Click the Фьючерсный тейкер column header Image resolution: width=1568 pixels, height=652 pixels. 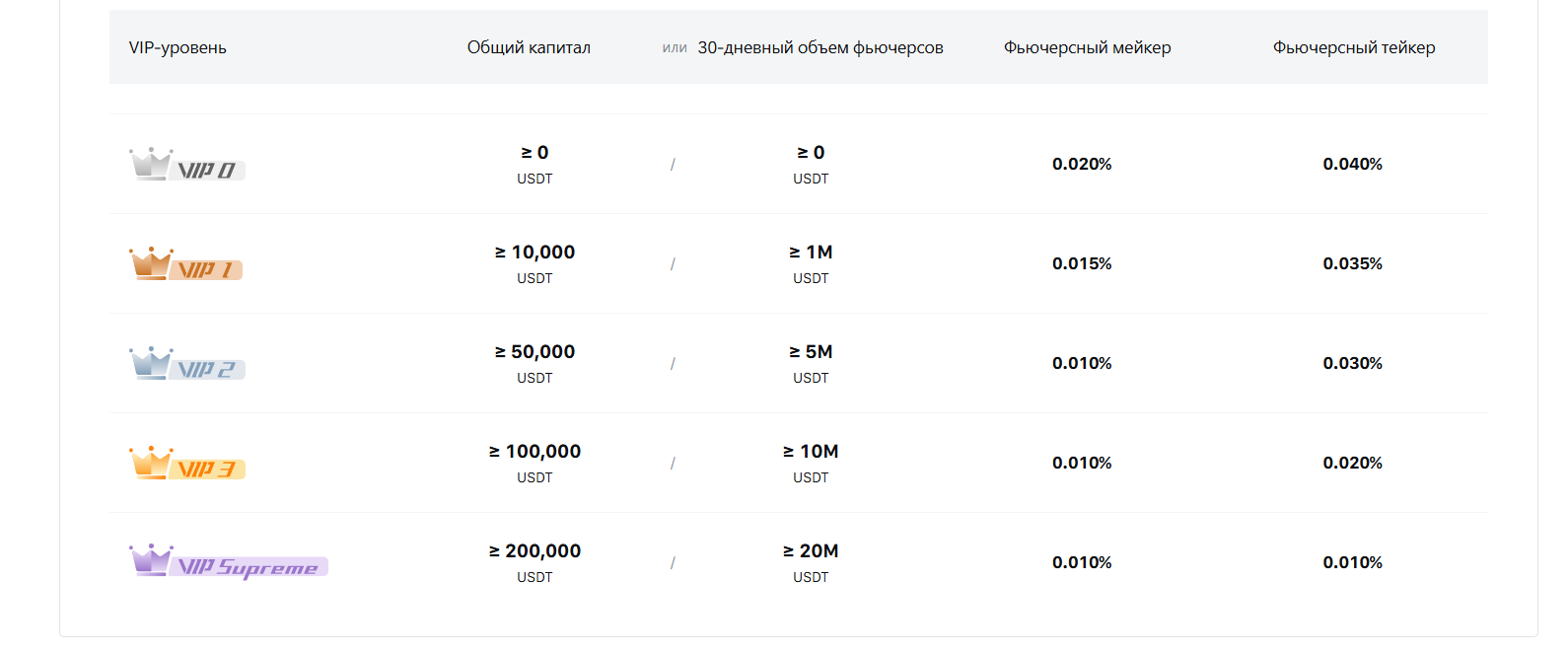click(x=1354, y=47)
